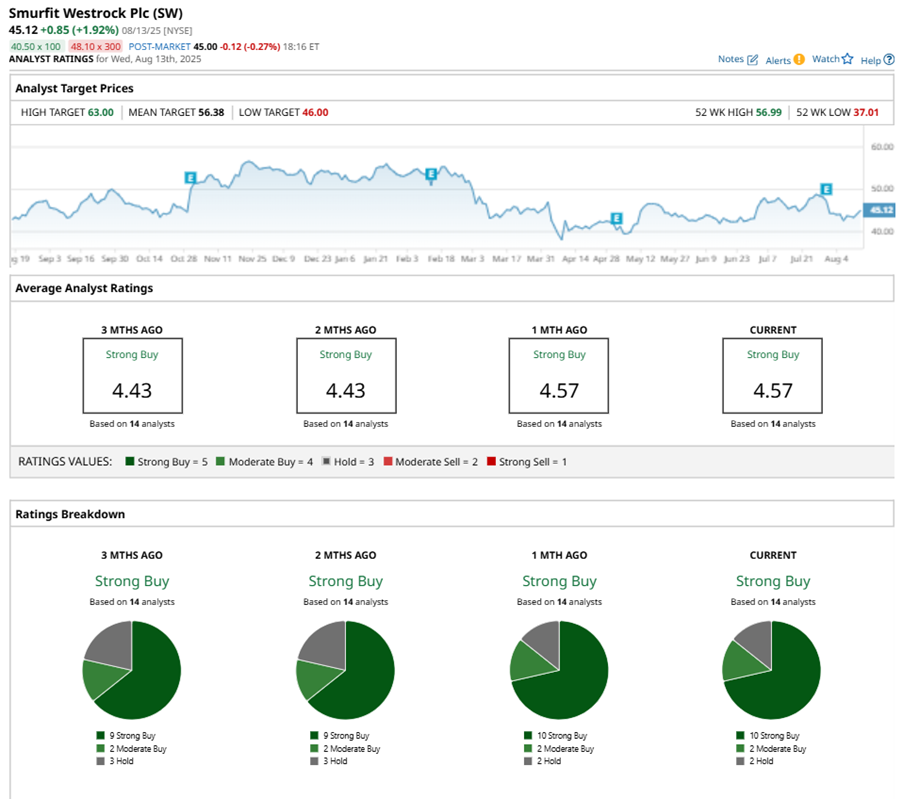Click the MEAN TARGET 56.38 value
The image size is (903, 799).
211,112
